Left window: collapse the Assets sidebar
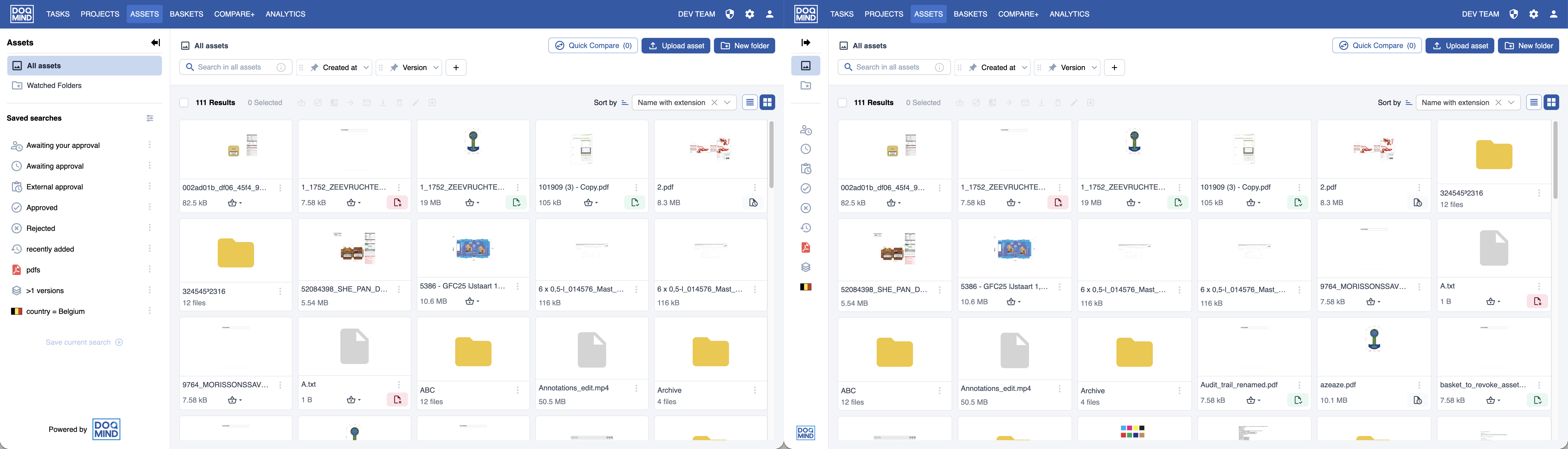This screenshot has height=449, width=1568. click(x=156, y=43)
